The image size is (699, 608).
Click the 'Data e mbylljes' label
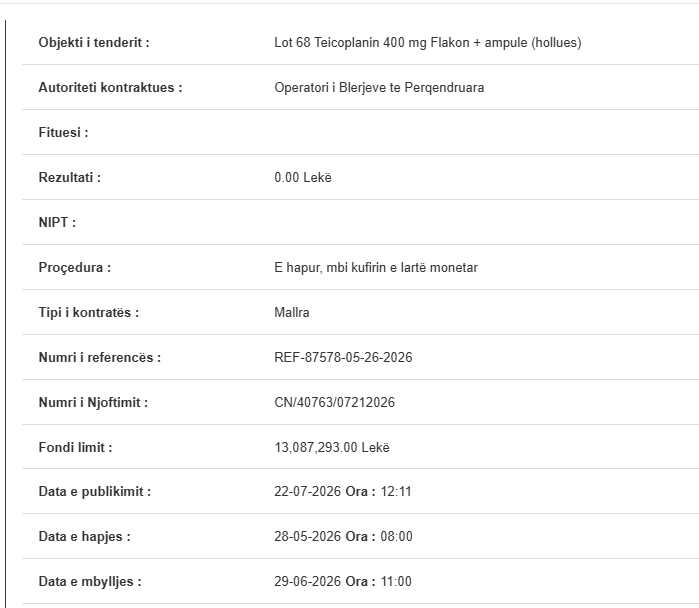[90, 581]
